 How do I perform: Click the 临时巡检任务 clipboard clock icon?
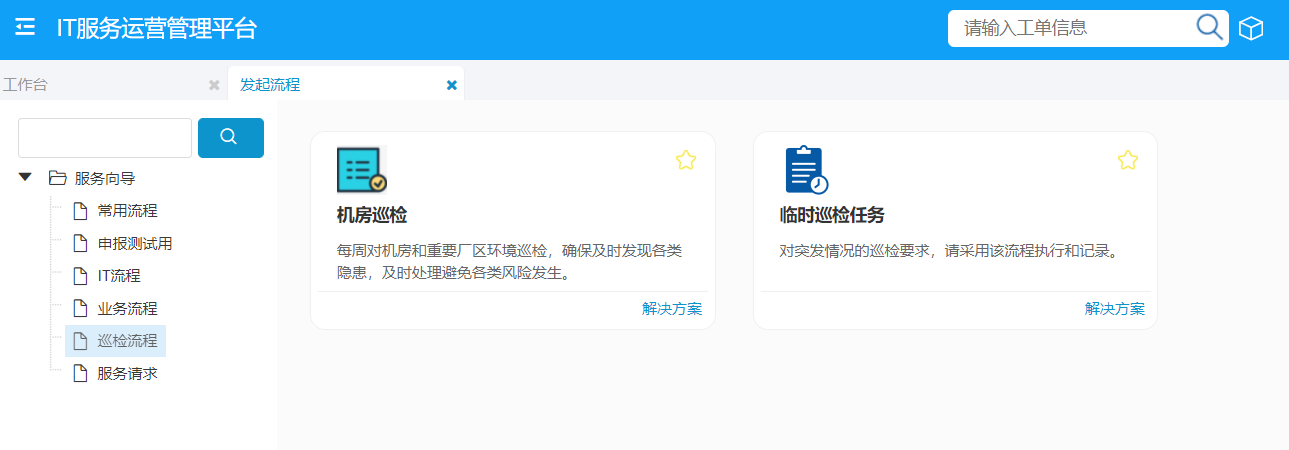pos(806,170)
